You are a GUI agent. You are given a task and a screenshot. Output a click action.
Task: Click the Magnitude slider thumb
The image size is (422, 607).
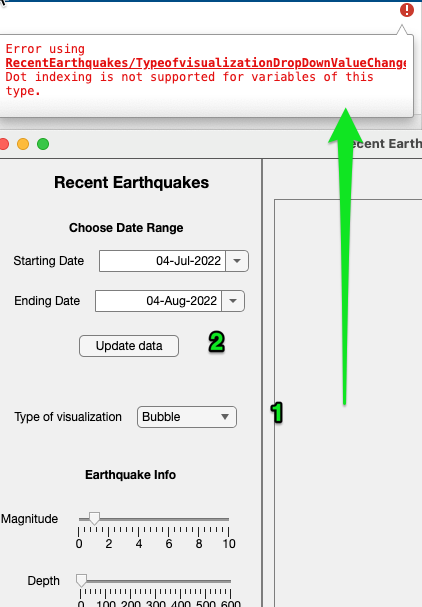click(94, 518)
